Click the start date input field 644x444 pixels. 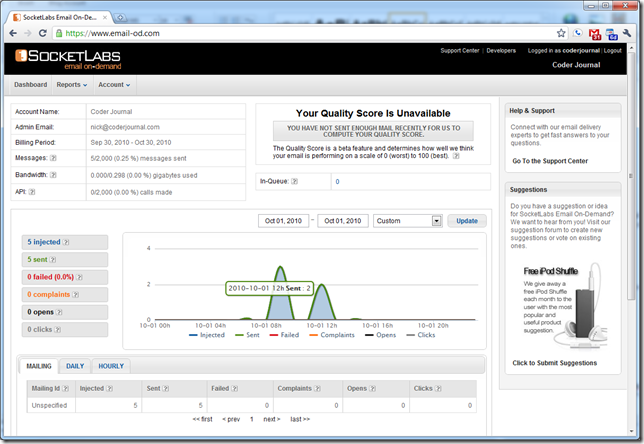(283, 221)
